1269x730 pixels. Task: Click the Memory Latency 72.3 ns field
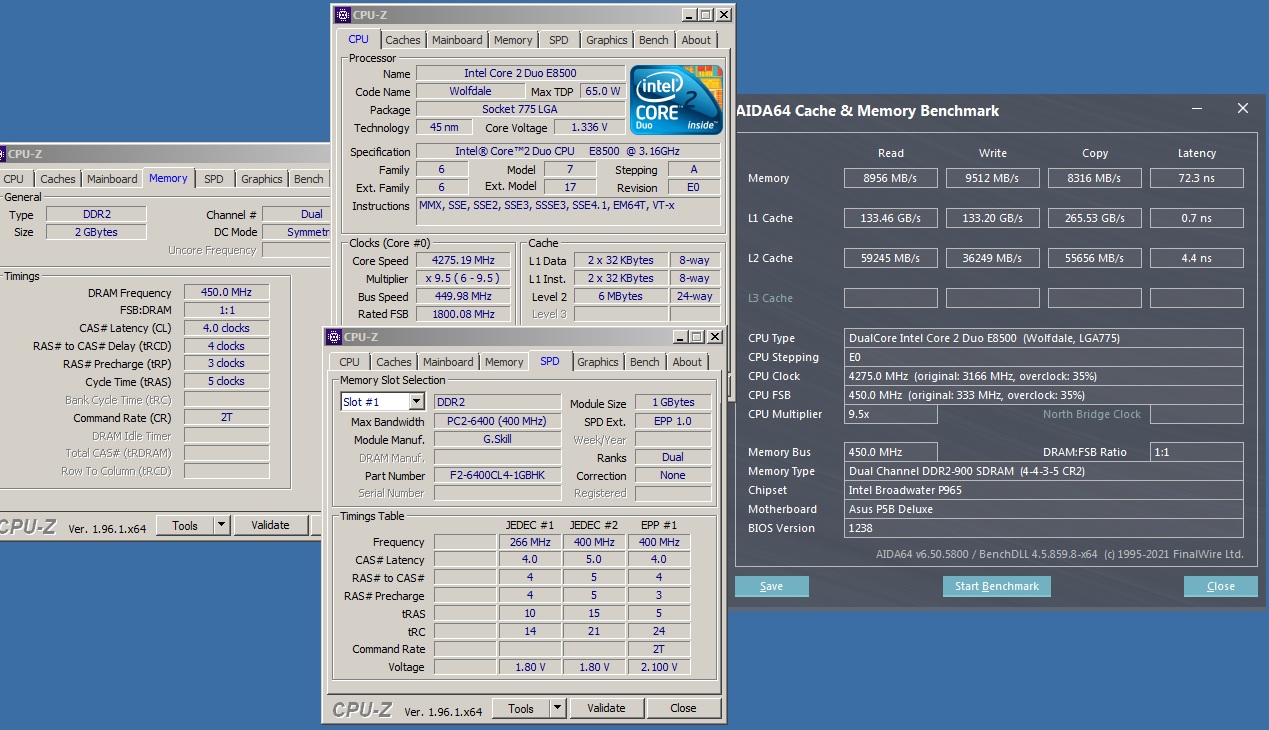pos(1196,178)
